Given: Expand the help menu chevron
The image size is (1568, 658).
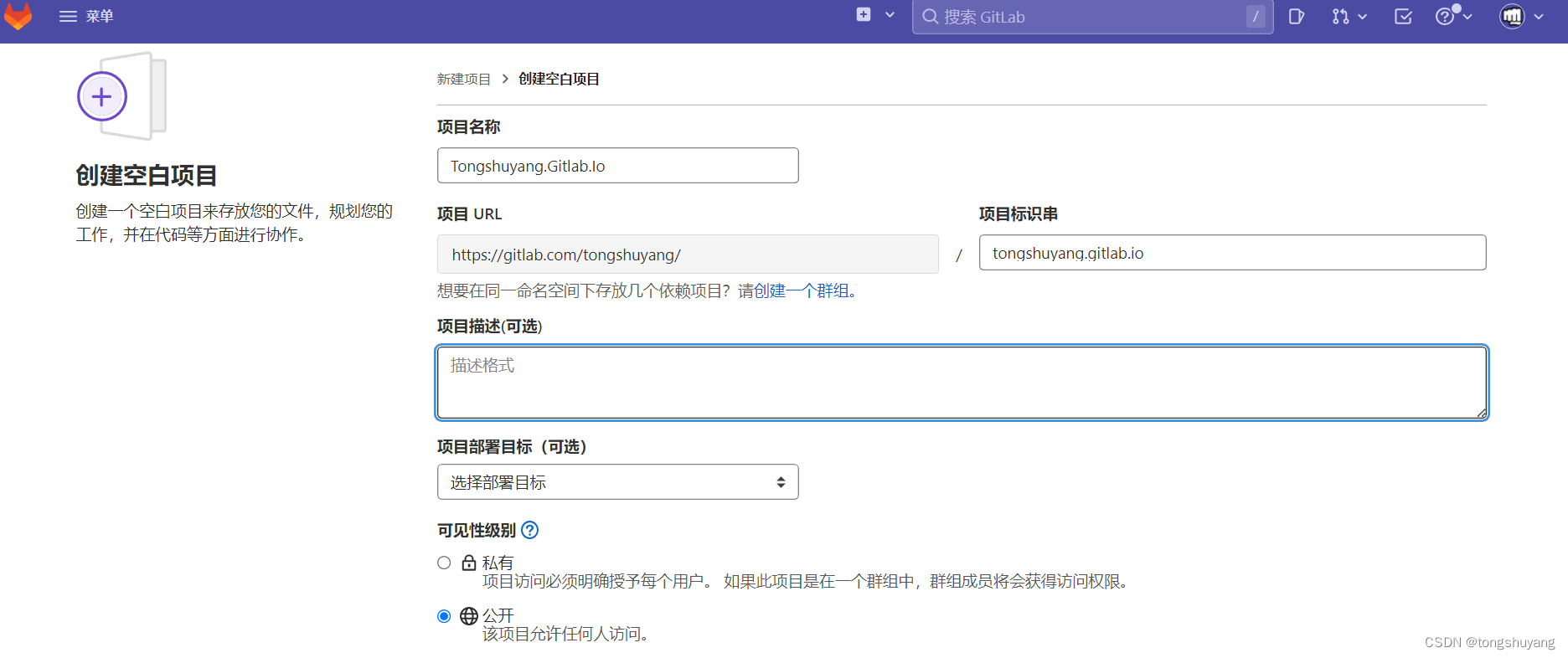Looking at the screenshot, I should [x=1467, y=17].
